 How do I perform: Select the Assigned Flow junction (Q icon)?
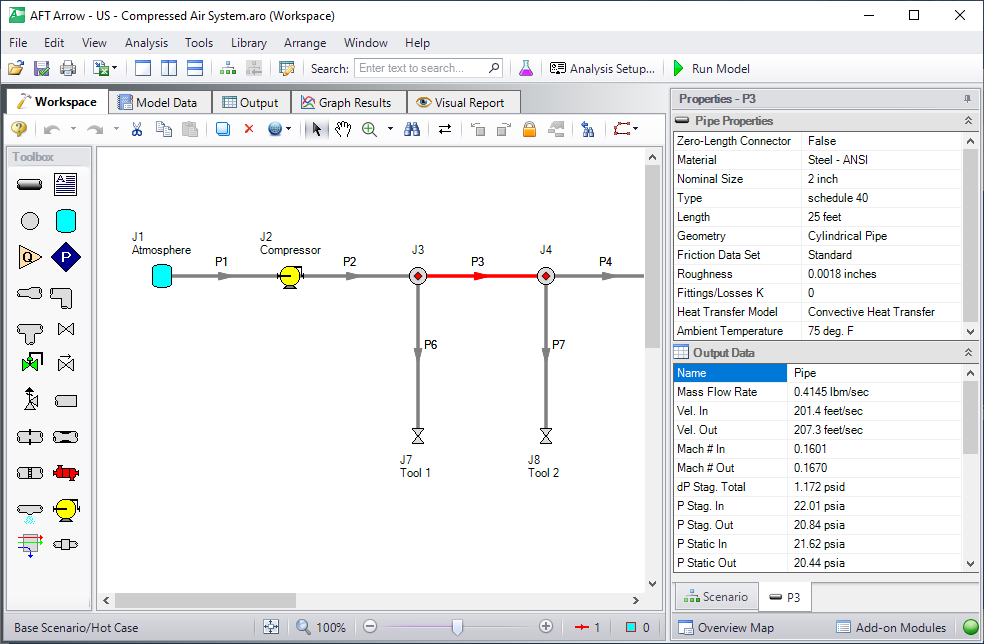[x=29, y=257]
